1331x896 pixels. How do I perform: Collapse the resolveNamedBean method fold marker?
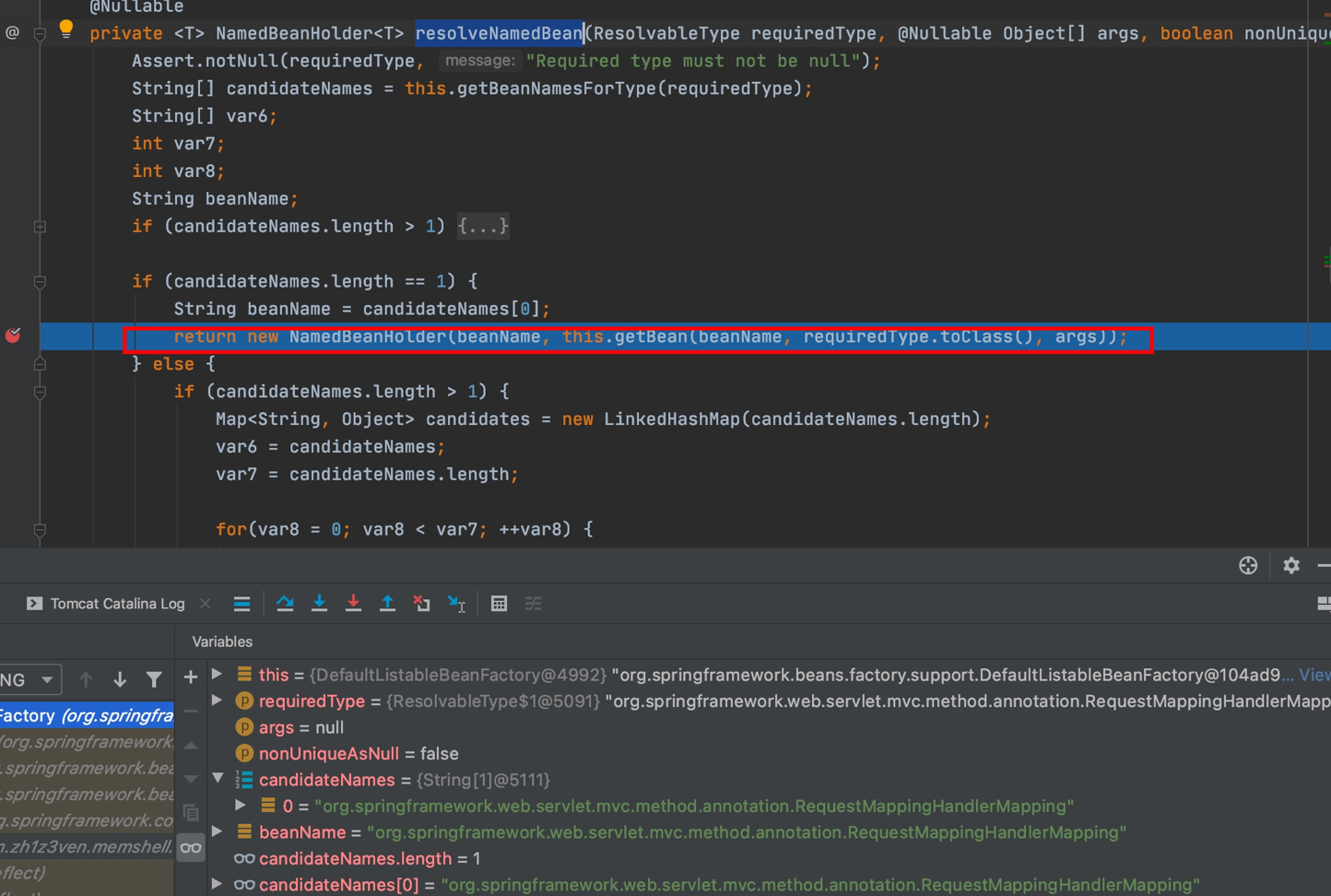pyautogui.click(x=40, y=34)
